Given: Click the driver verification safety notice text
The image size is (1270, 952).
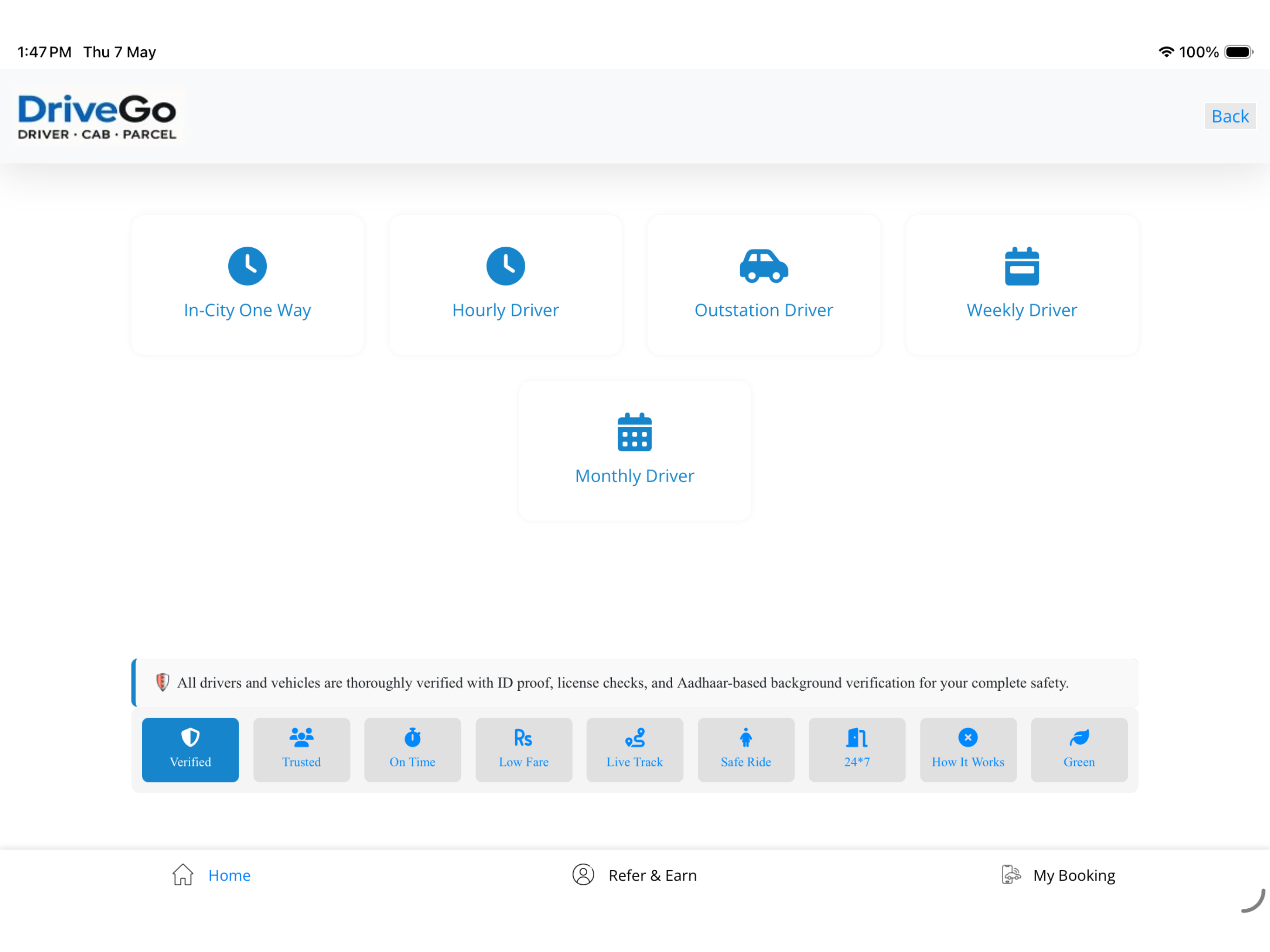Looking at the screenshot, I should pyautogui.click(x=622, y=683).
